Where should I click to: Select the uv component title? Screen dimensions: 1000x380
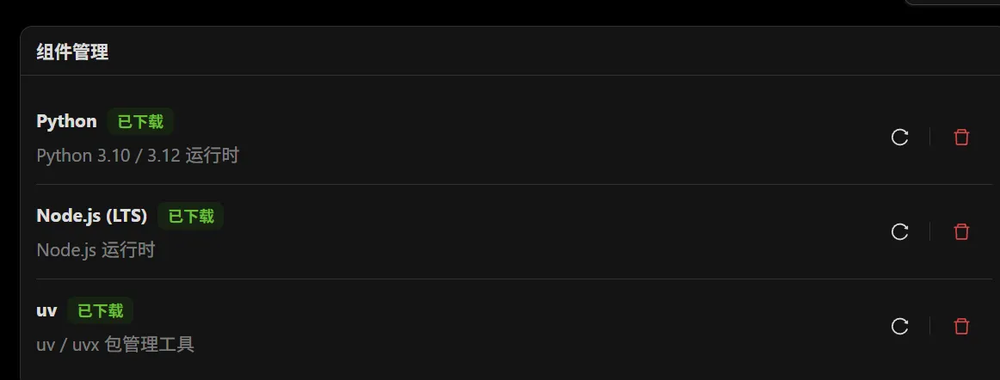pyautogui.click(x=47, y=311)
